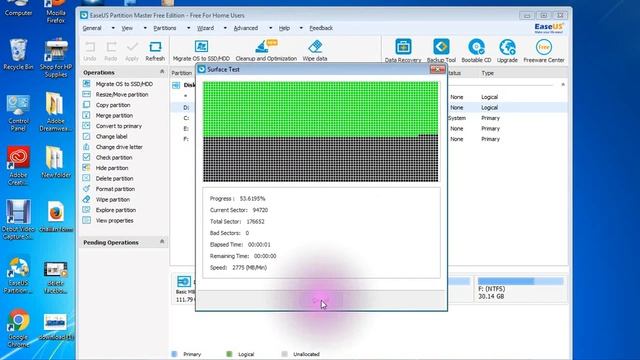Click the Feedback link

[x=321, y=28]
